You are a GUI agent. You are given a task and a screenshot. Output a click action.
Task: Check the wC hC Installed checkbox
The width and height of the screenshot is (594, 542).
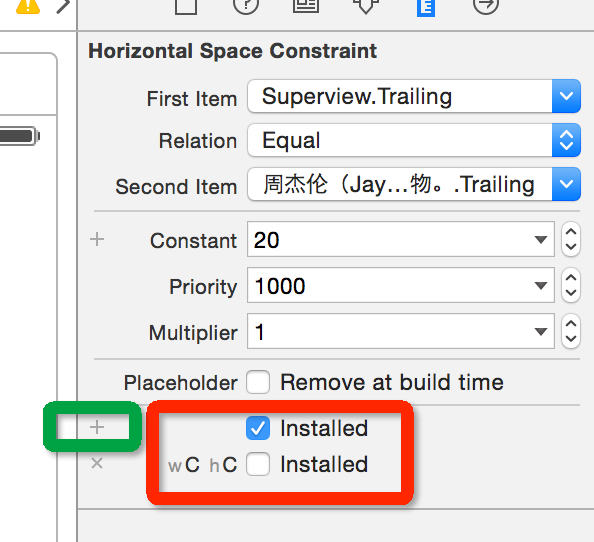[258, 464]
